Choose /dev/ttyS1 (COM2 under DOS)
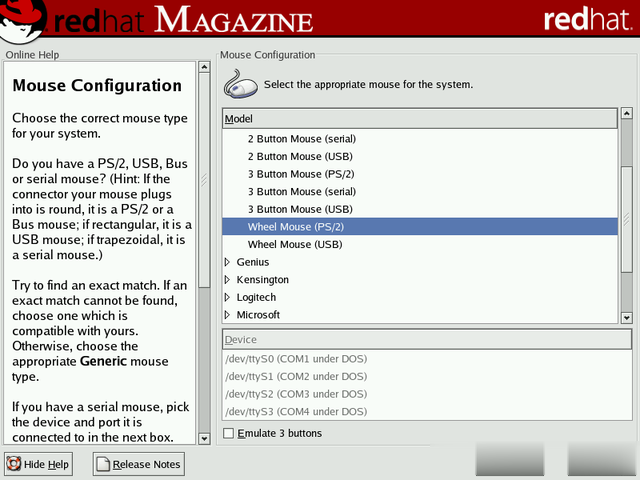The width and height of the screenshot is (640, 480). coord(427,376)
